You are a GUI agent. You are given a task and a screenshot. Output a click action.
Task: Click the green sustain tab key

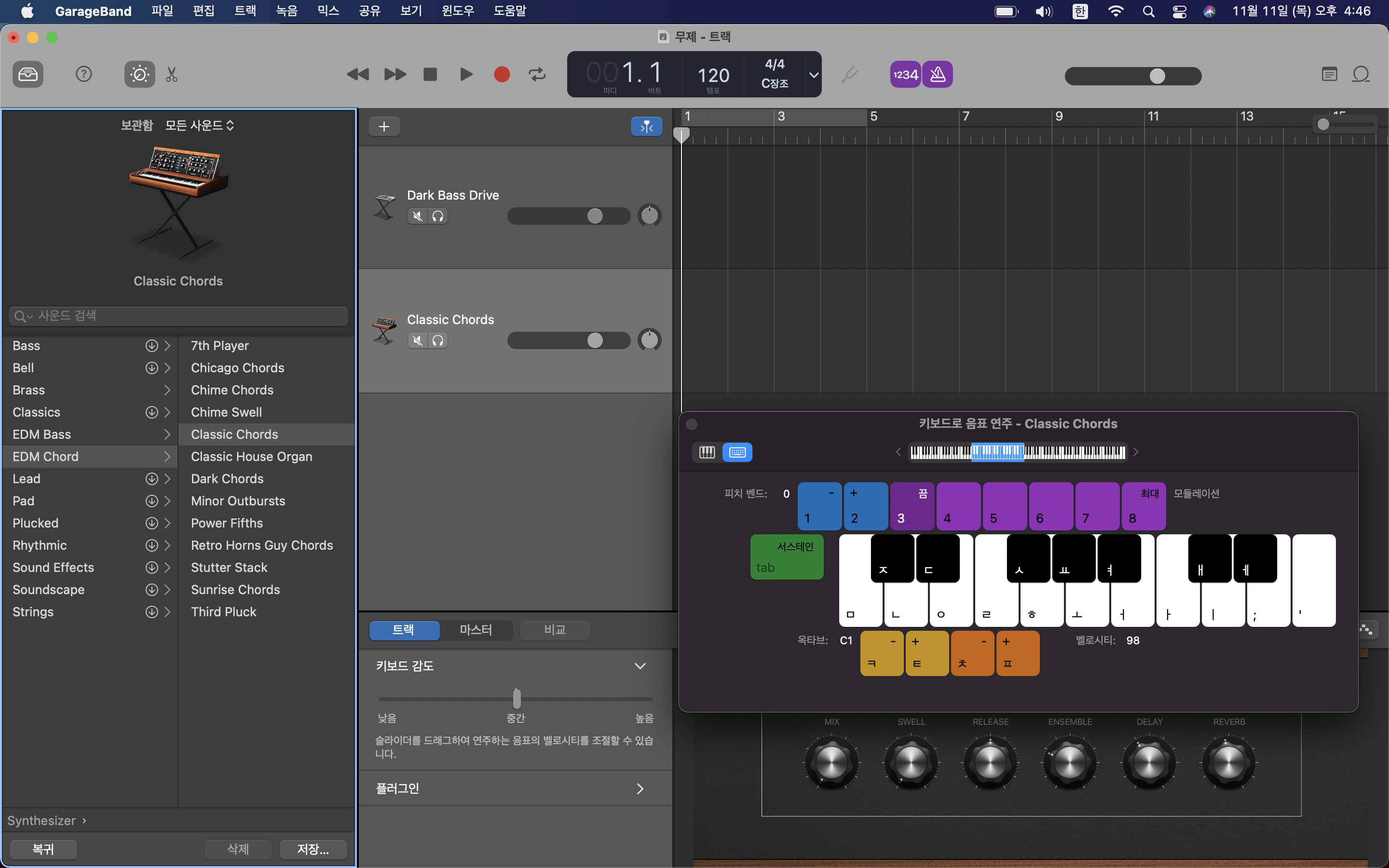tap(787, 557)
